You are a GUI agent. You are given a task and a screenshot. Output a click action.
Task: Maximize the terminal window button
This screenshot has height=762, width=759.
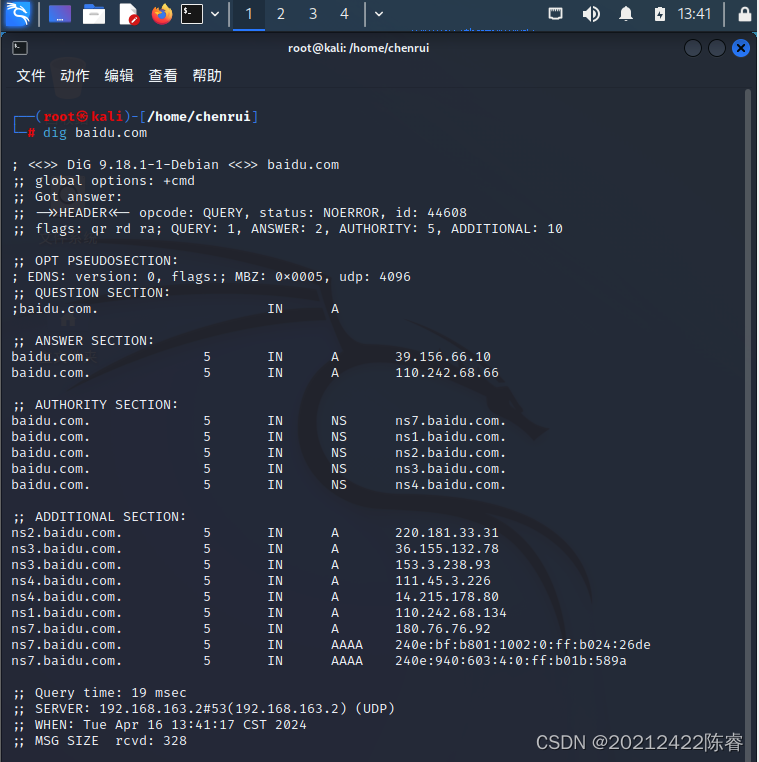tap(717, 48)
